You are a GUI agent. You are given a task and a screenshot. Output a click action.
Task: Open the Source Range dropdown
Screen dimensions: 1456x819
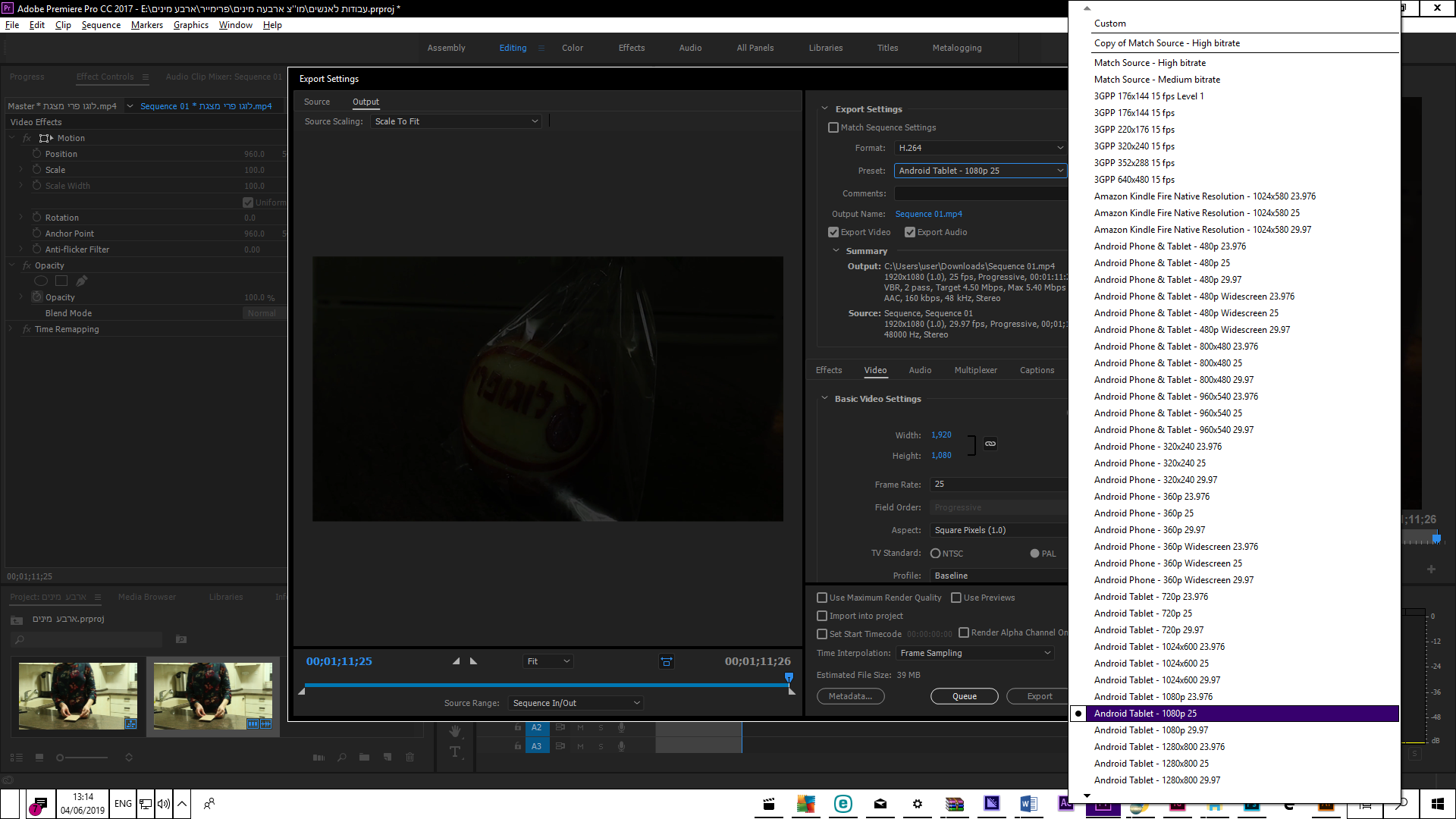[x=576, y=703]
